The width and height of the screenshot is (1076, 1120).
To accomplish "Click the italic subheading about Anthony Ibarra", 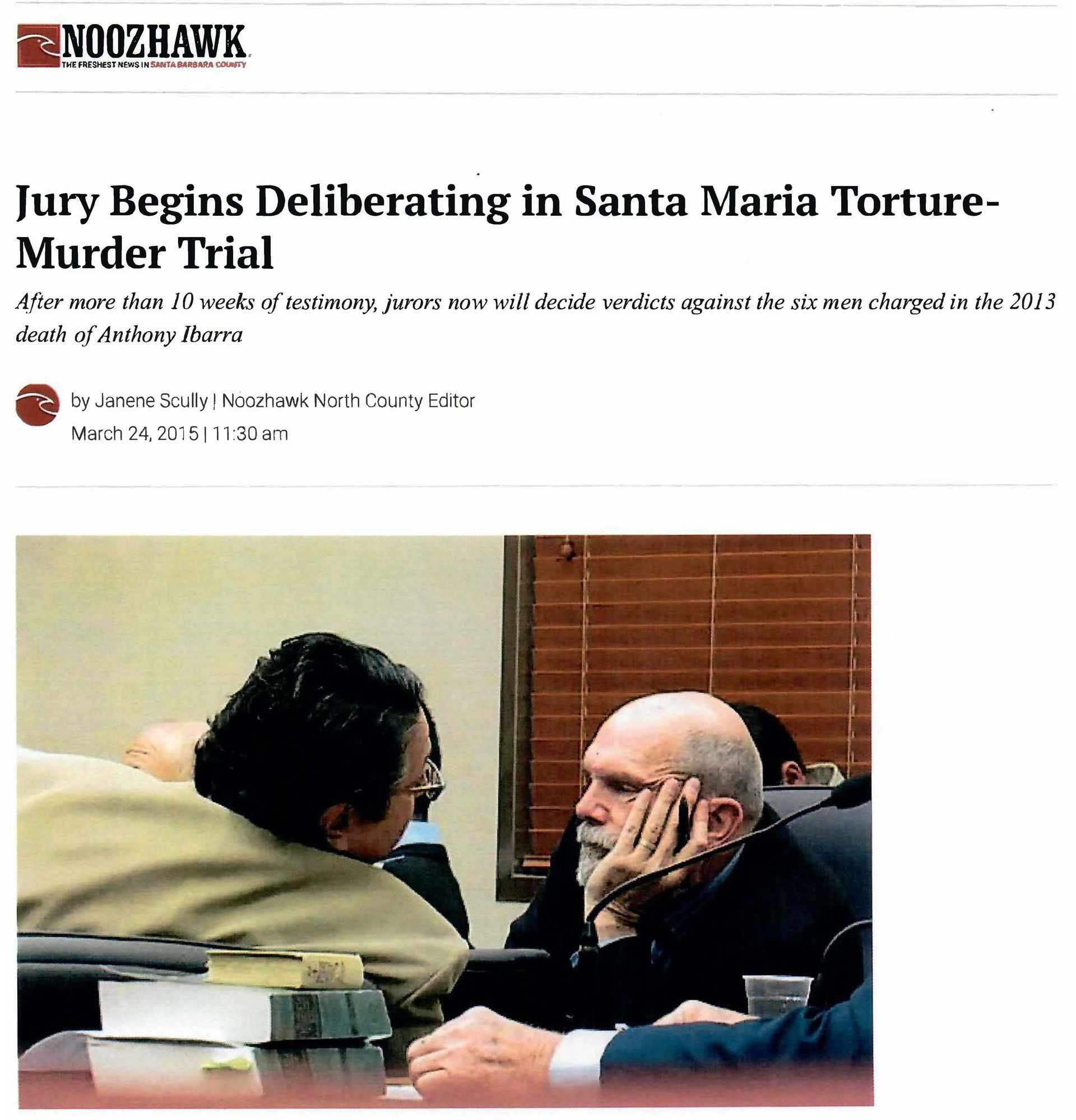I will tap(535, 318).
